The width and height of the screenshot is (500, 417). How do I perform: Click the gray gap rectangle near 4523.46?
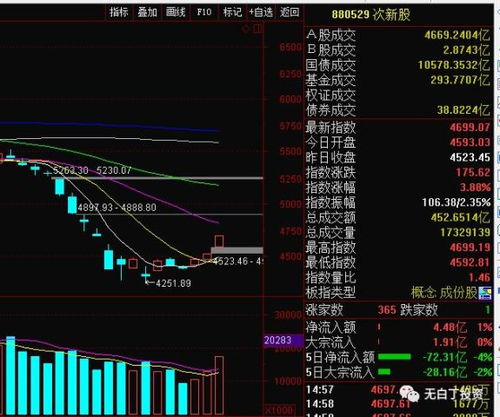pos(237,250)
